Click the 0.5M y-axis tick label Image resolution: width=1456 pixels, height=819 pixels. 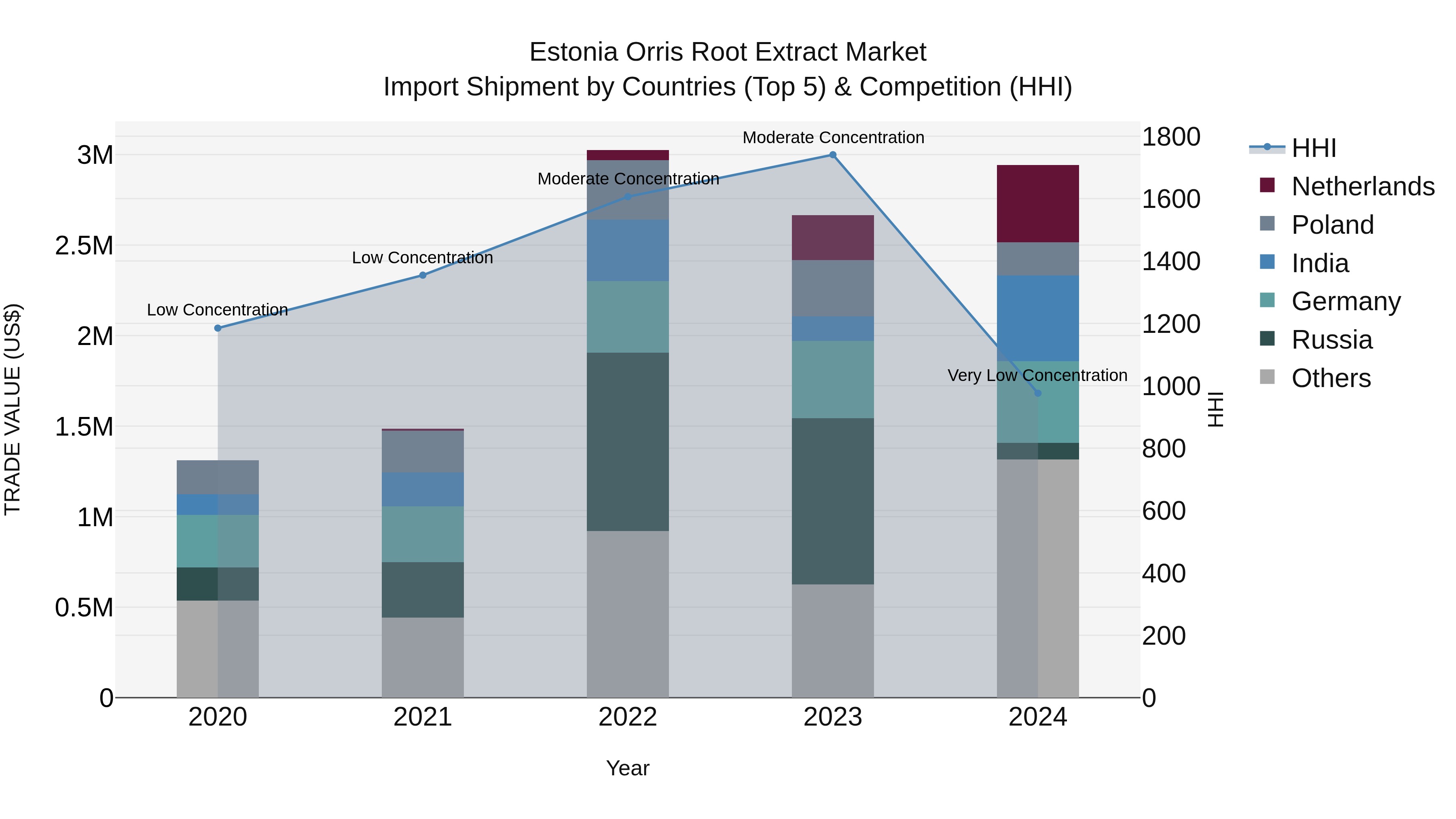pyautogui.click(x=84, y=607)
